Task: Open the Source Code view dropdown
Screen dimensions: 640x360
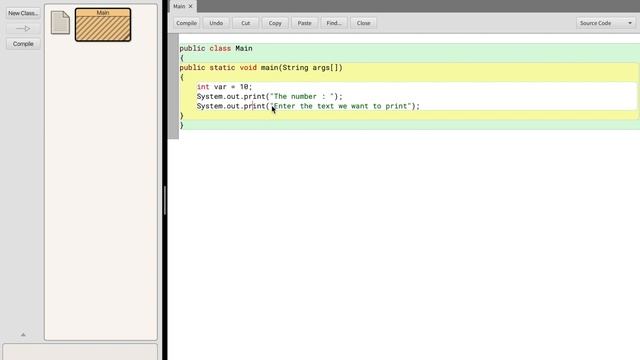Action: coord(606,23)
